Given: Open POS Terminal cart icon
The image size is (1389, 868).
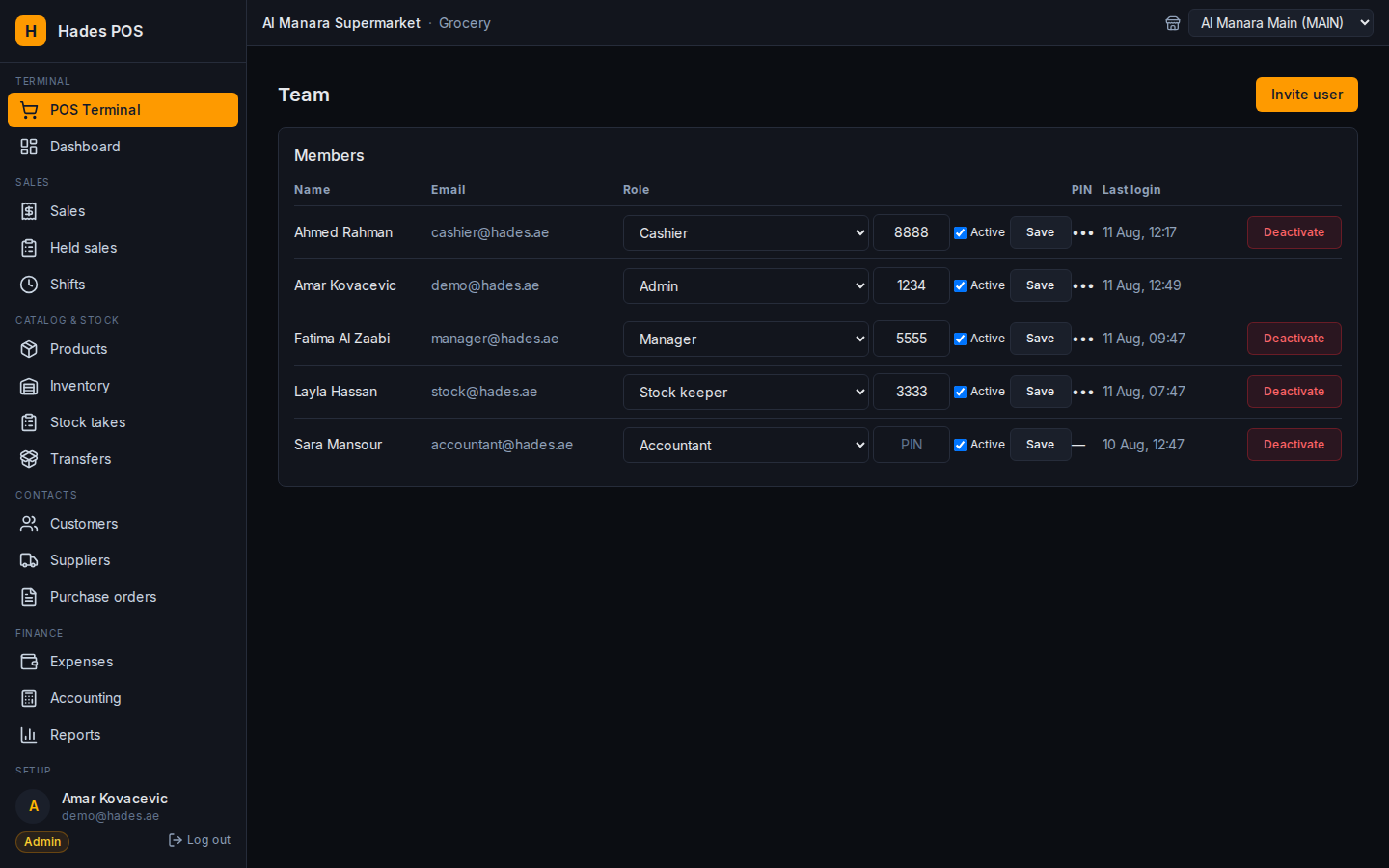Looking at the screenshot, I should [x=29, y=110].
